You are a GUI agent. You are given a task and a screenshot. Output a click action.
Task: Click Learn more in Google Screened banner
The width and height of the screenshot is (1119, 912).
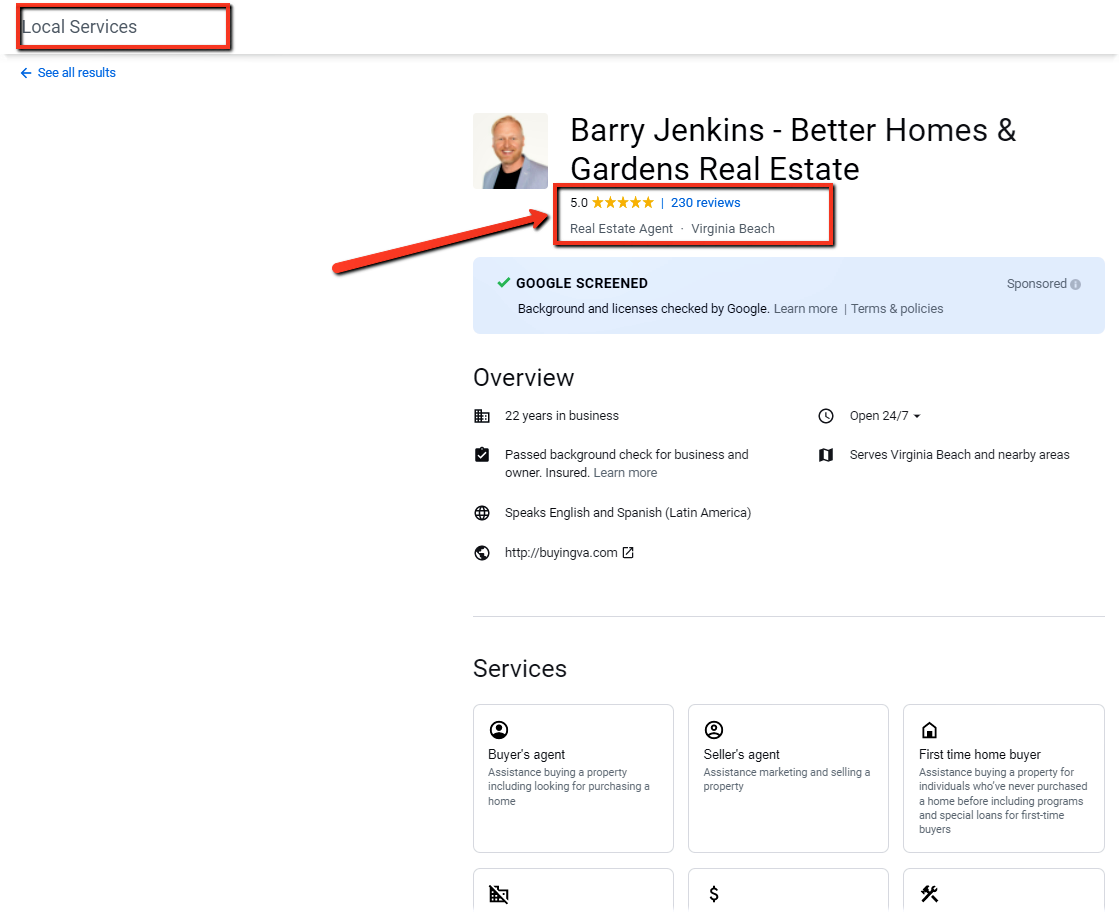(x=805, y=309)
